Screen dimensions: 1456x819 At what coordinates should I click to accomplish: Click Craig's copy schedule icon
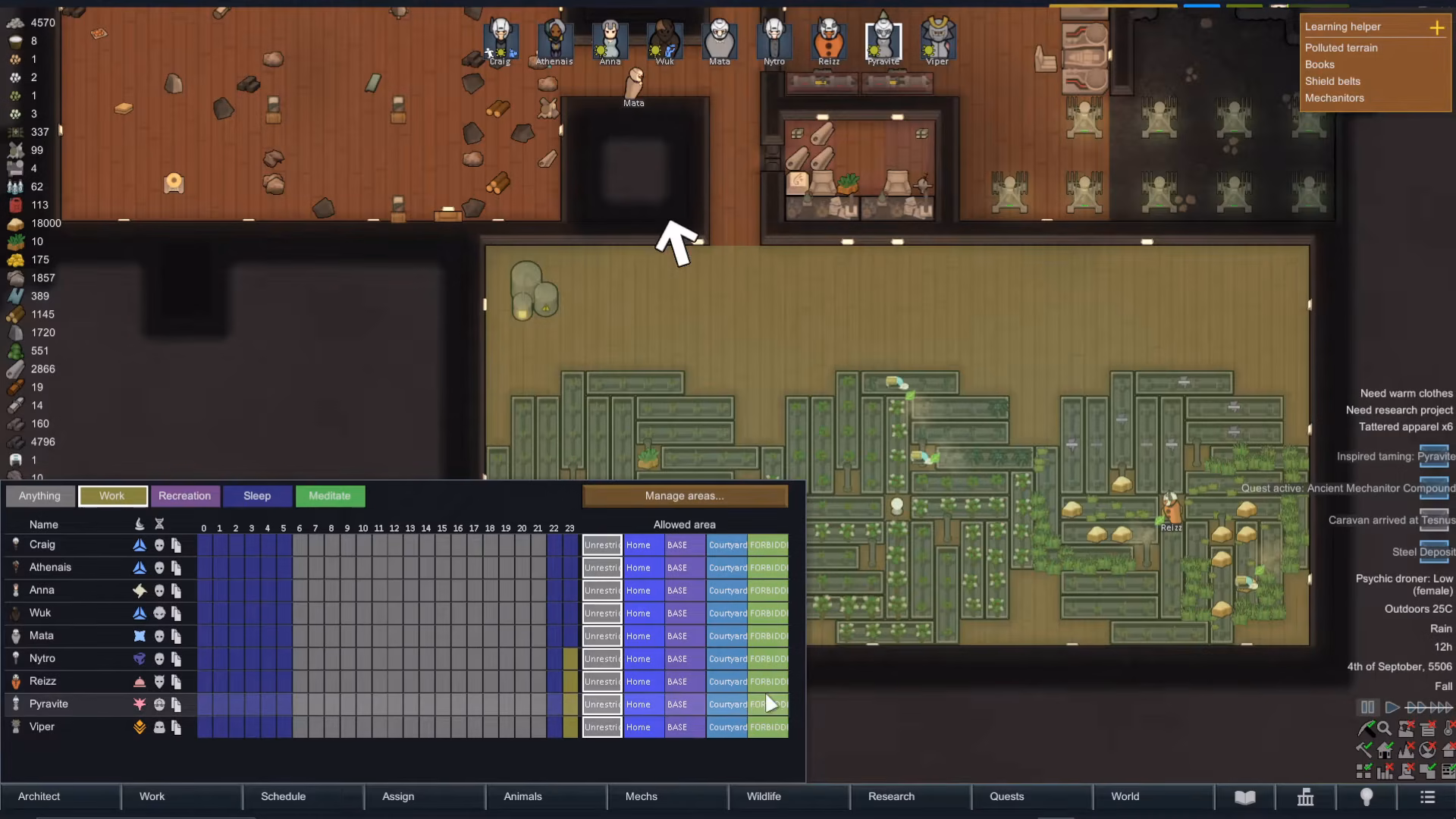(176, 544)
